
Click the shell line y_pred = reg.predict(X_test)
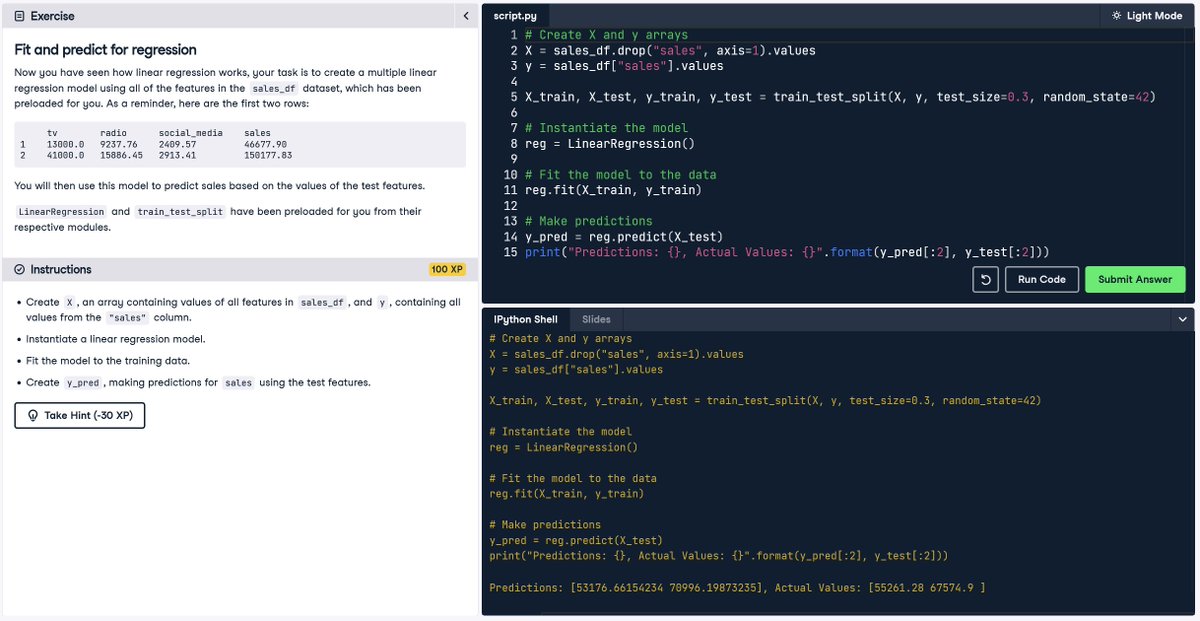[x=575, y=540]
